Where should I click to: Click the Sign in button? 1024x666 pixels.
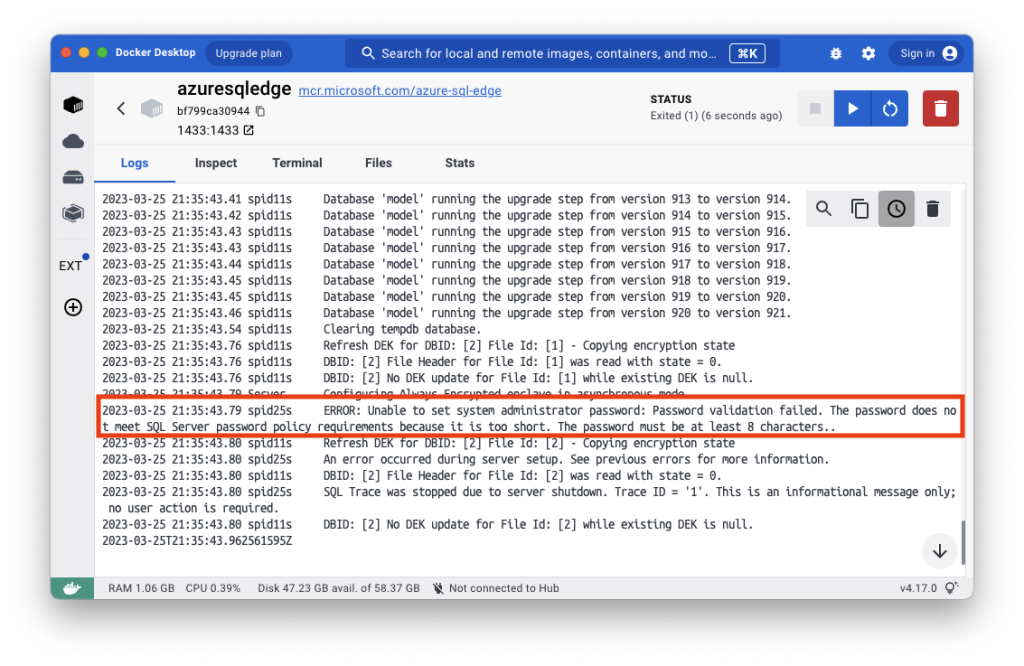click(927, 54)
